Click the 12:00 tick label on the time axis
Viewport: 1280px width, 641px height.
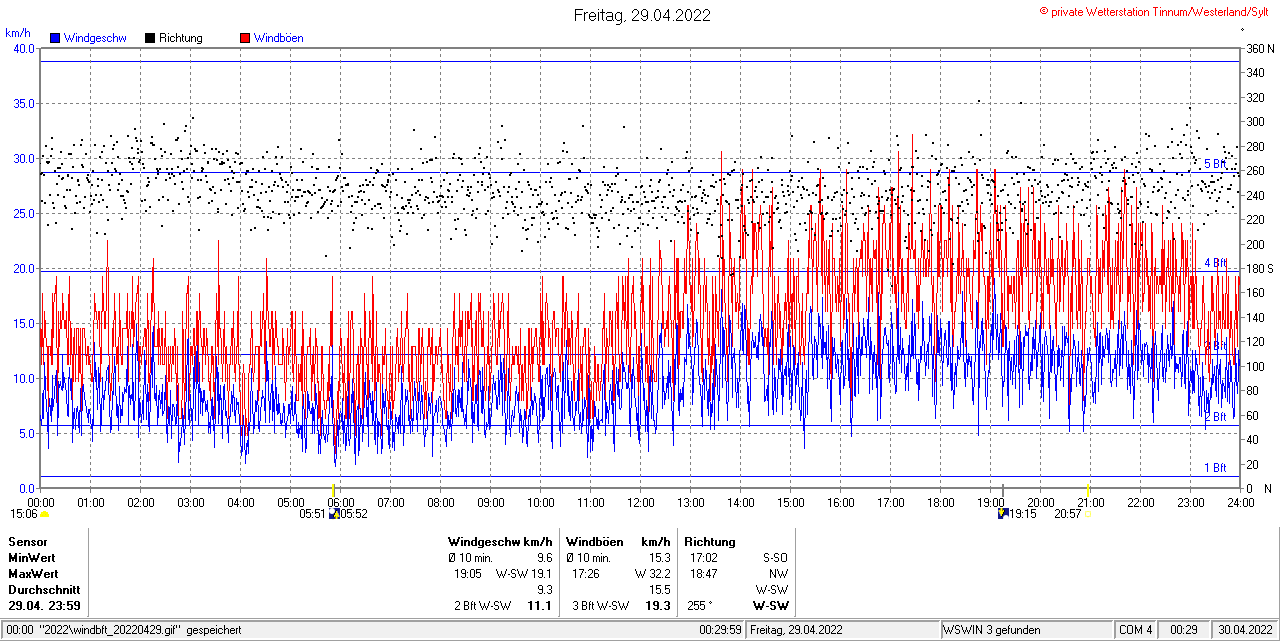(x=640, y=502)
